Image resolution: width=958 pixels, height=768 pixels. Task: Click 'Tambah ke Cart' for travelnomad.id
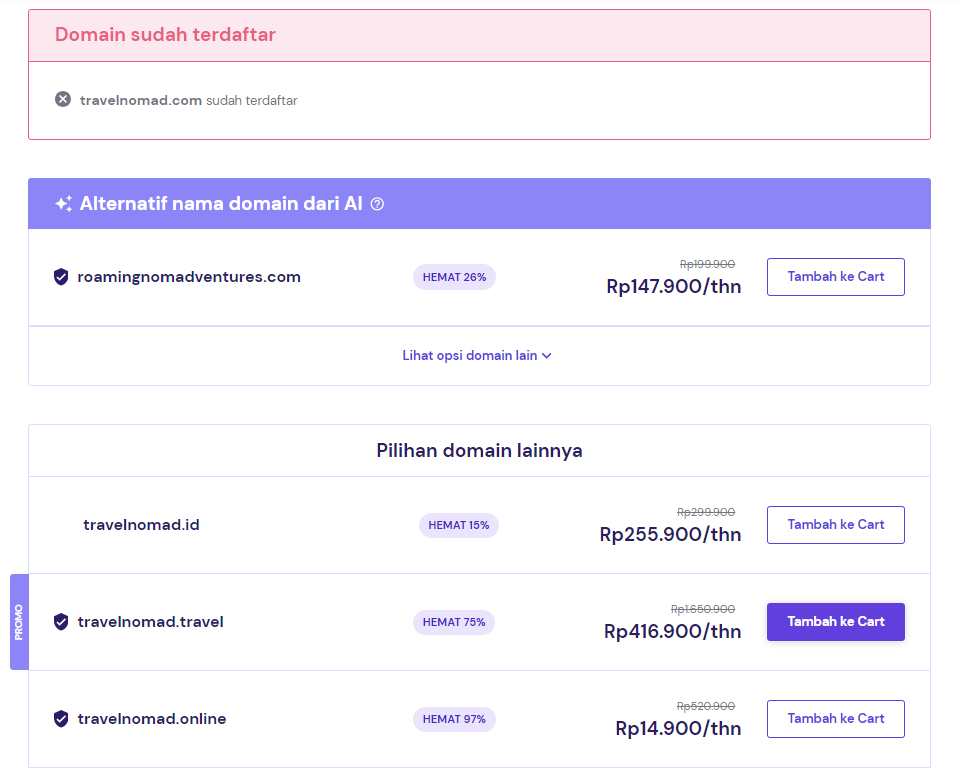[835, 524]
